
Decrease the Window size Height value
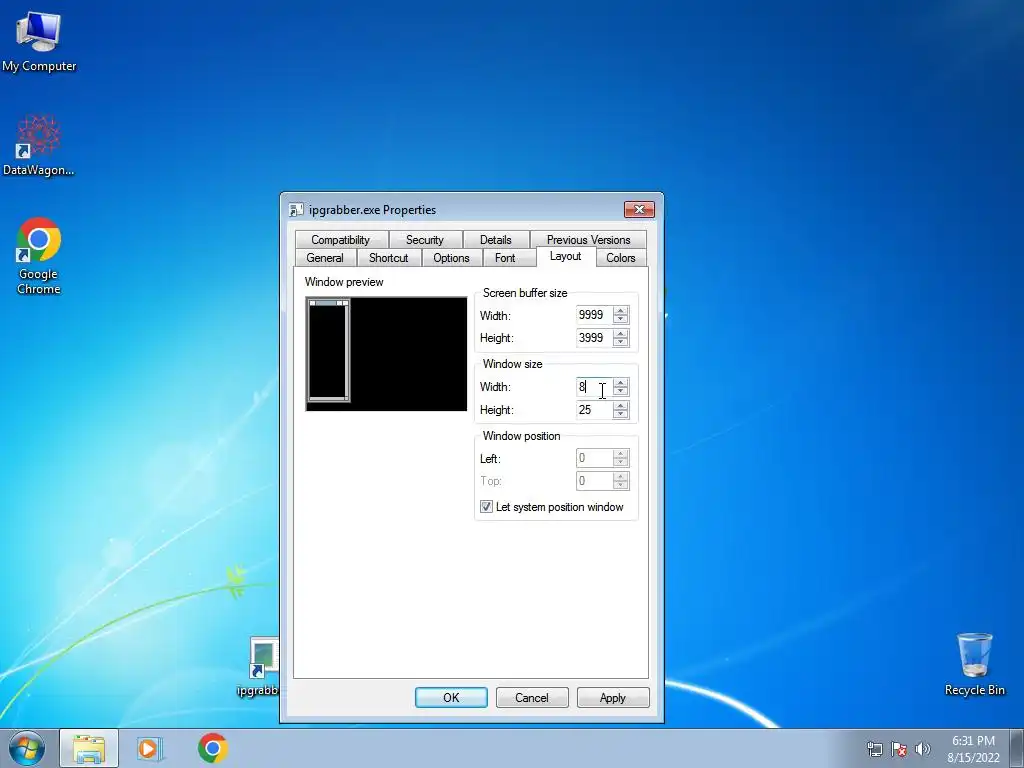coord(620,414)
